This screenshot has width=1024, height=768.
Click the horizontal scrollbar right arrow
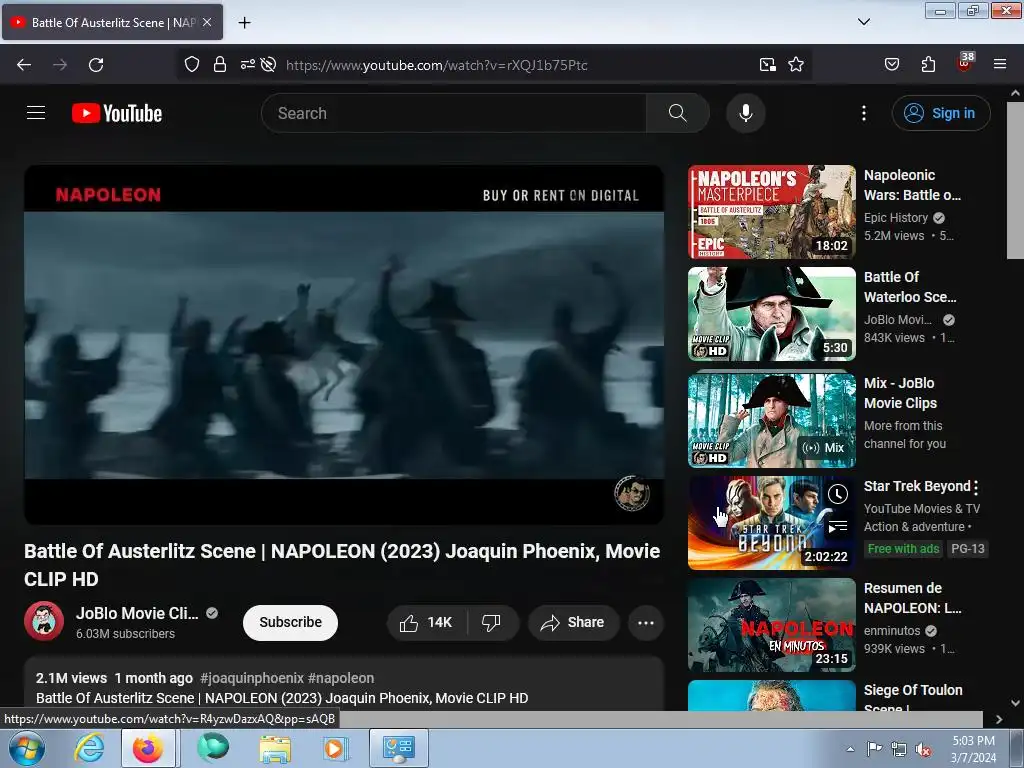pos(999,719)
